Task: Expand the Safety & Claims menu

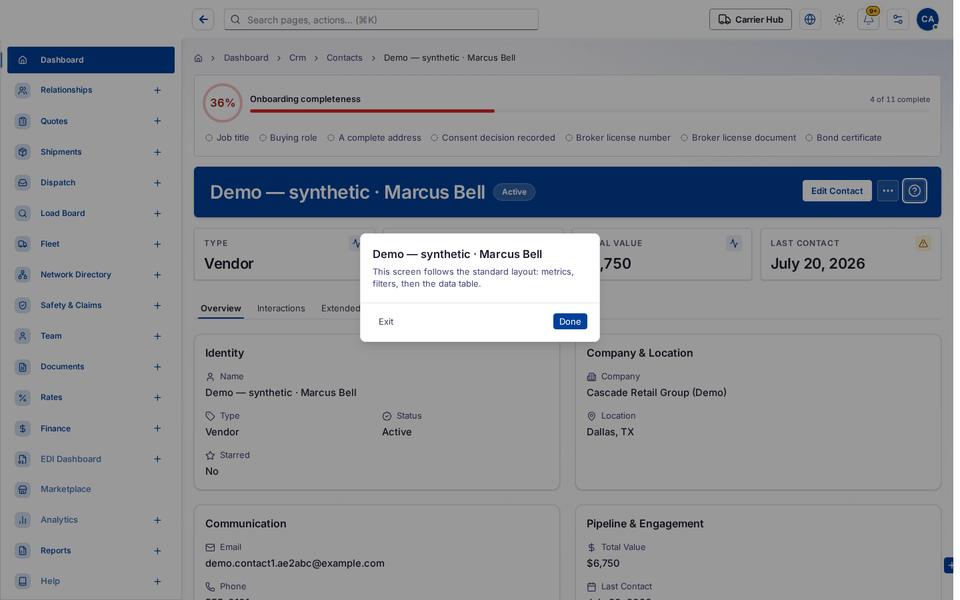Action: click(x=157, y=306)
